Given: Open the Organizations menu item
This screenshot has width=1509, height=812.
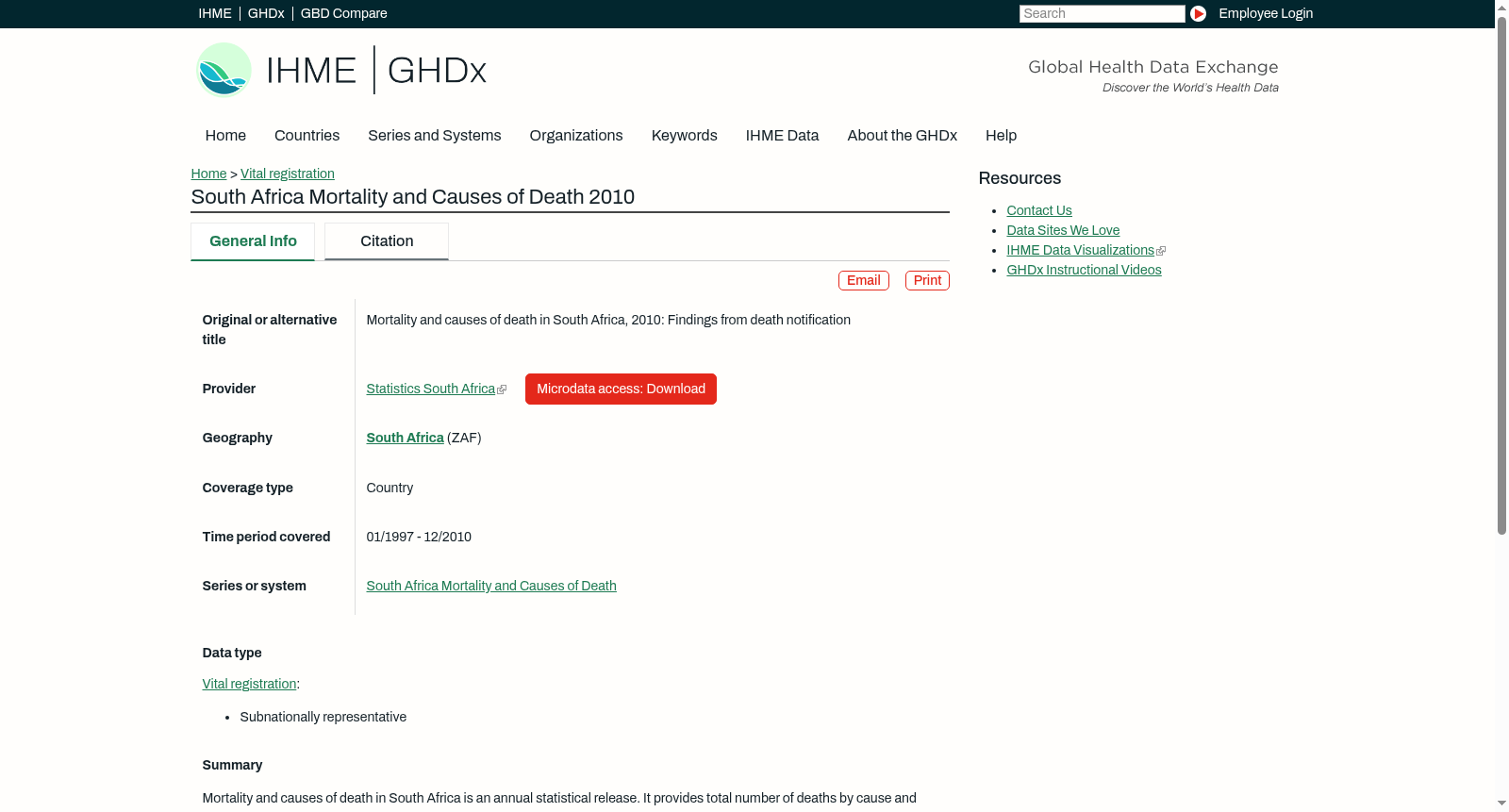Looking at the screenshot, I should click(576, 136).
